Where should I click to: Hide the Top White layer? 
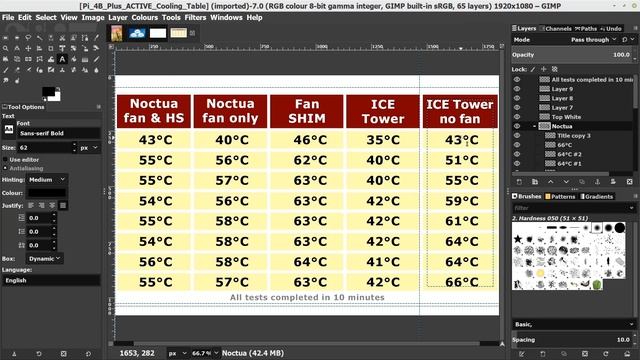tap(517, 117)
